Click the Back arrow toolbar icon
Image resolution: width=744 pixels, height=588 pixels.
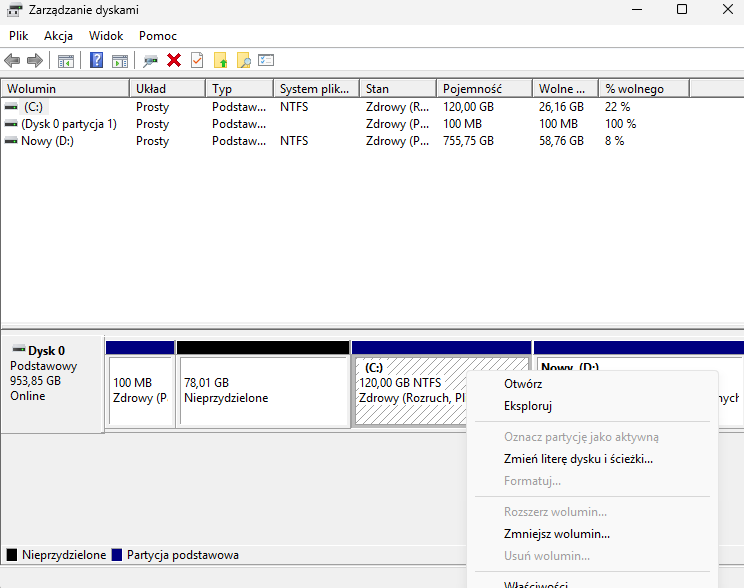click(12, 61)
